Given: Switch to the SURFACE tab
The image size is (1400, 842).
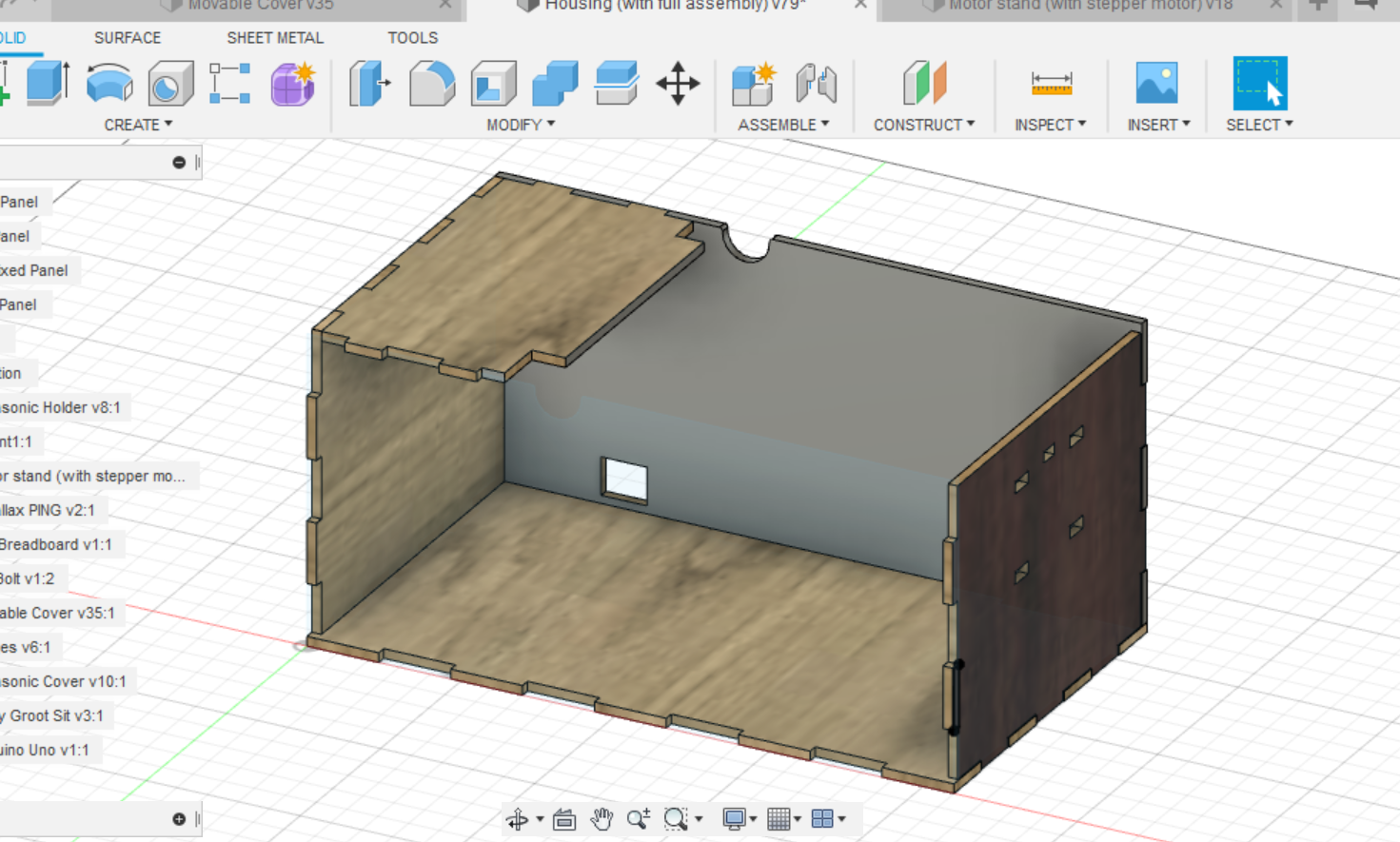Looking at the screenshot, I should coord(128,38).
